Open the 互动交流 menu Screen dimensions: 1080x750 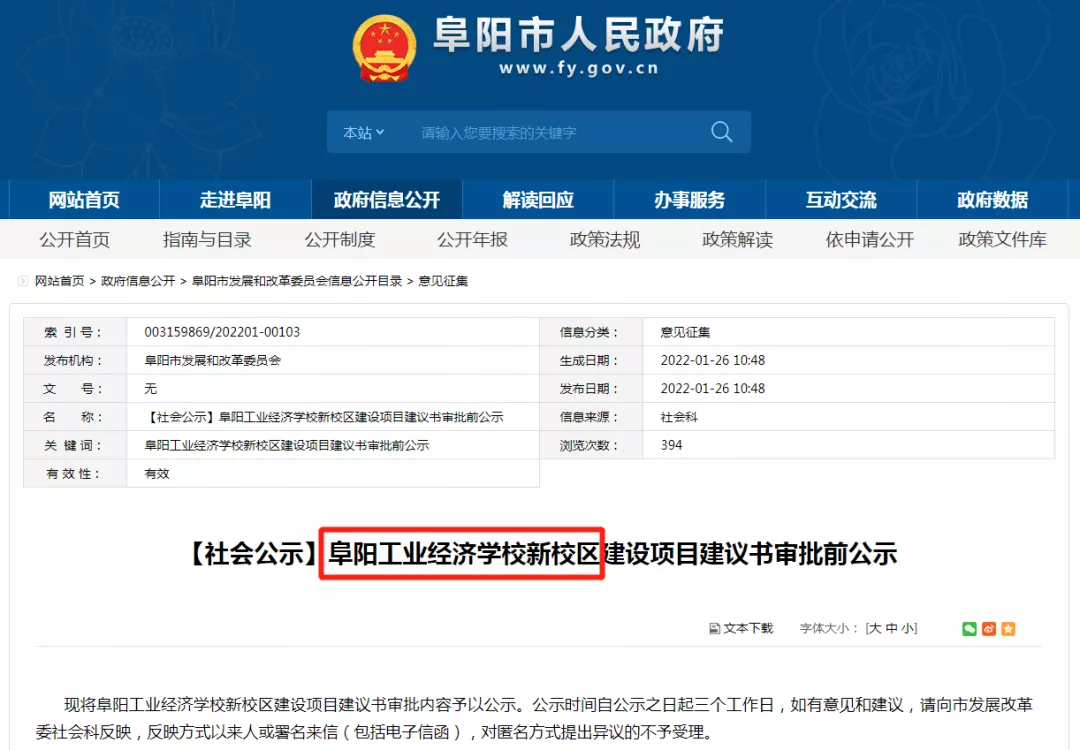click(x=843, y=200)
